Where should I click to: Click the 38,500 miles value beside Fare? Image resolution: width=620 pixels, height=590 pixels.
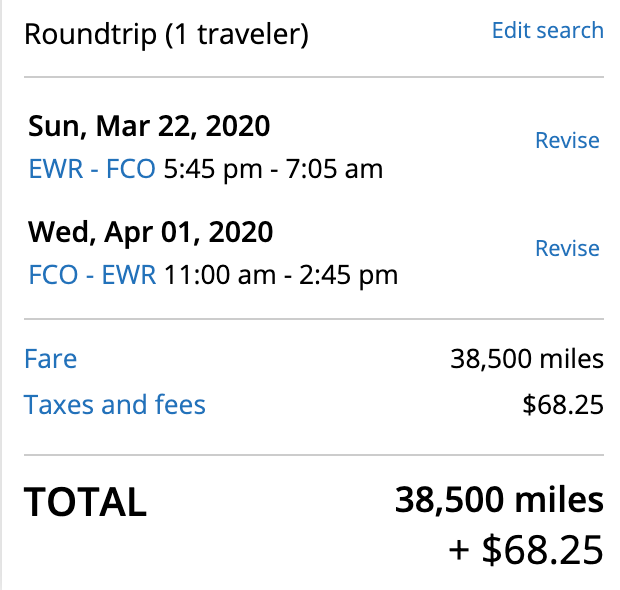coord(527,359)
